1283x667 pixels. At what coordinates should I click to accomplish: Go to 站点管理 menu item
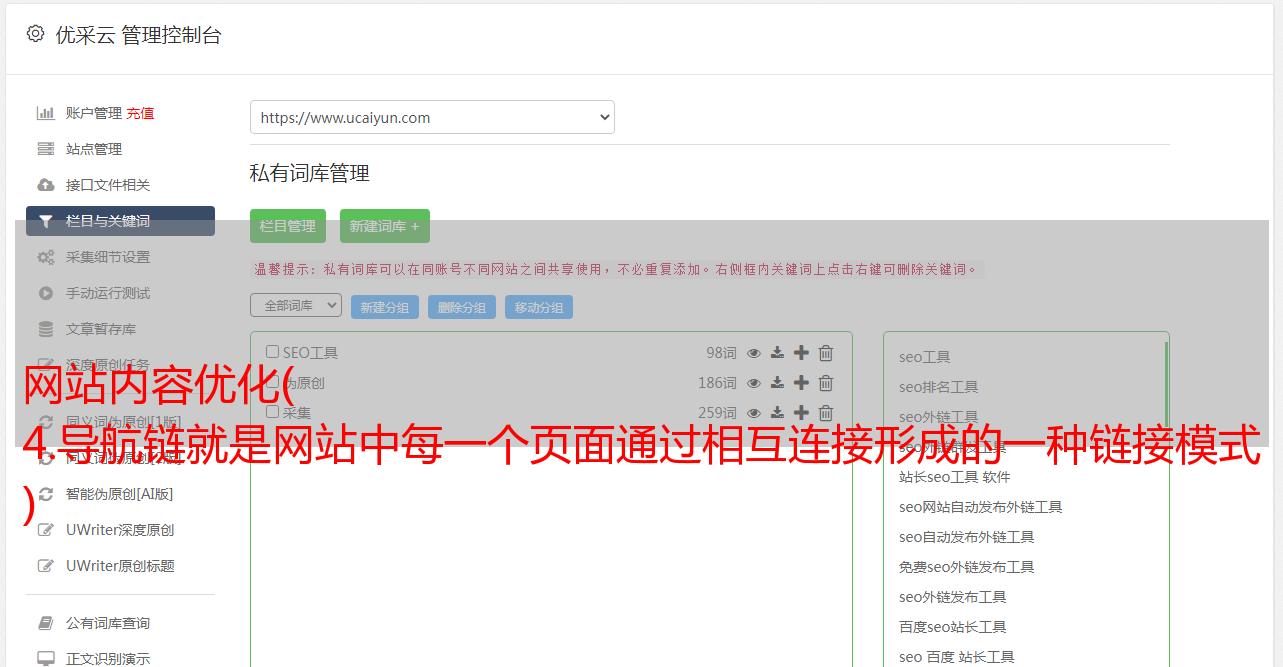[x=94, y=149]
